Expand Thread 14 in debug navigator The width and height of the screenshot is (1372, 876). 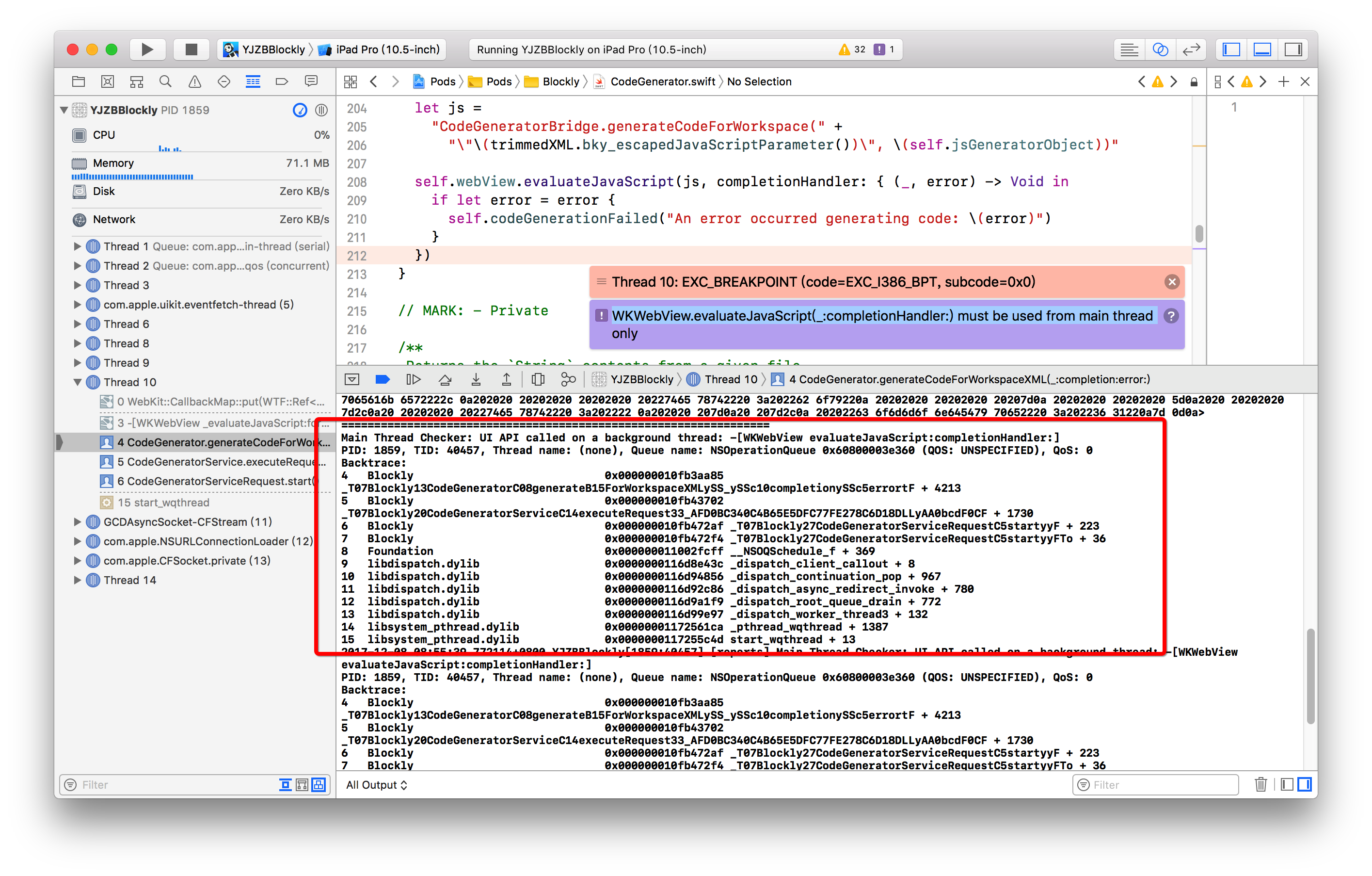(x=78, y=580)
